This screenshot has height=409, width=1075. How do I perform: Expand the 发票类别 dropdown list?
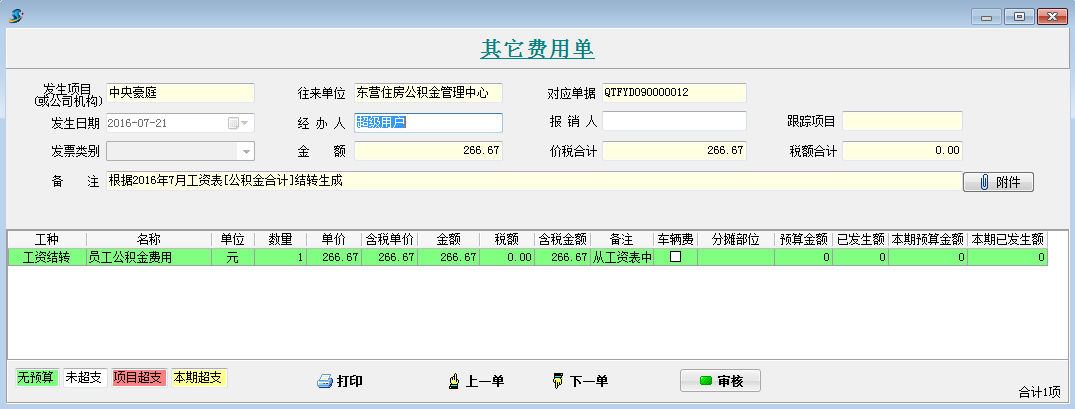pos(245,151)
